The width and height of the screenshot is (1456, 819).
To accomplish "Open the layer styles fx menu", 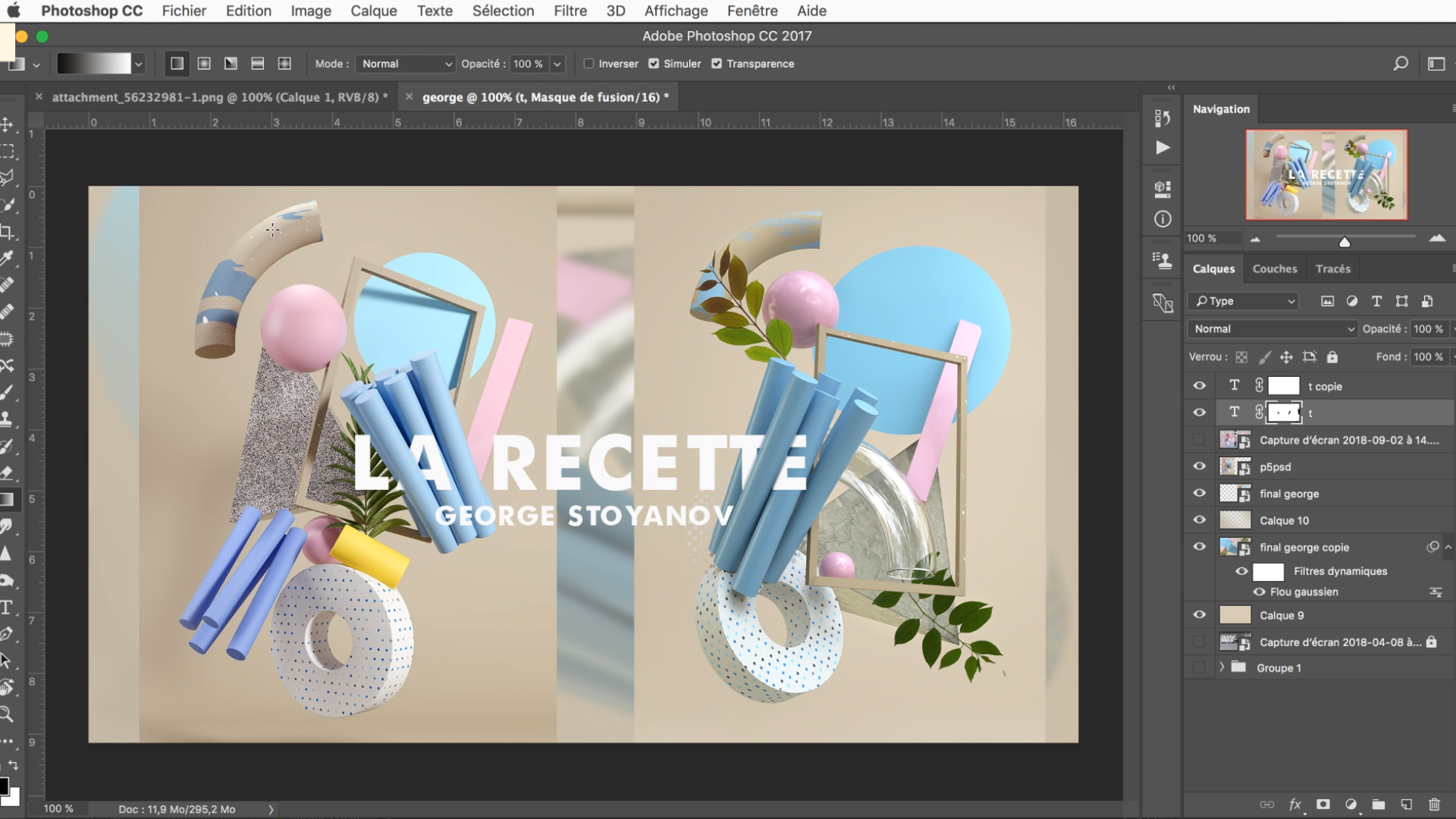I will tap(1295, 805).
